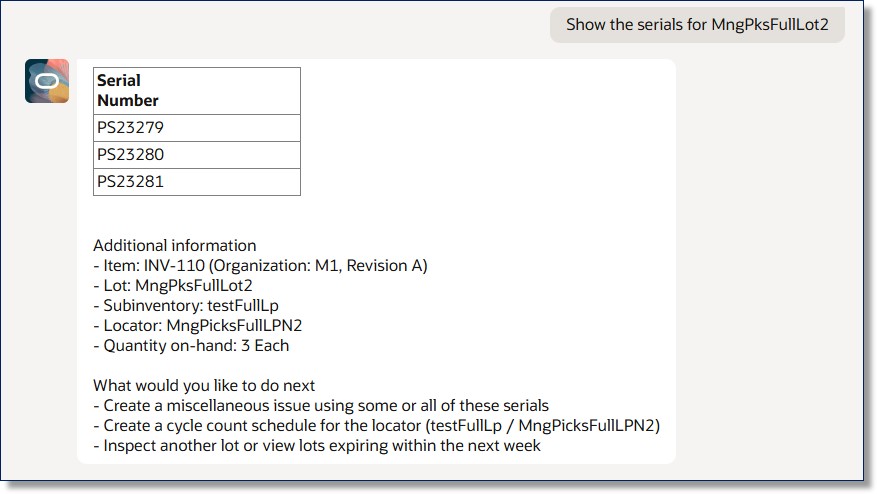The width and height of the screenshot is (877, 494).
Task: Click the Additional information heading
Action: [174, 245]
